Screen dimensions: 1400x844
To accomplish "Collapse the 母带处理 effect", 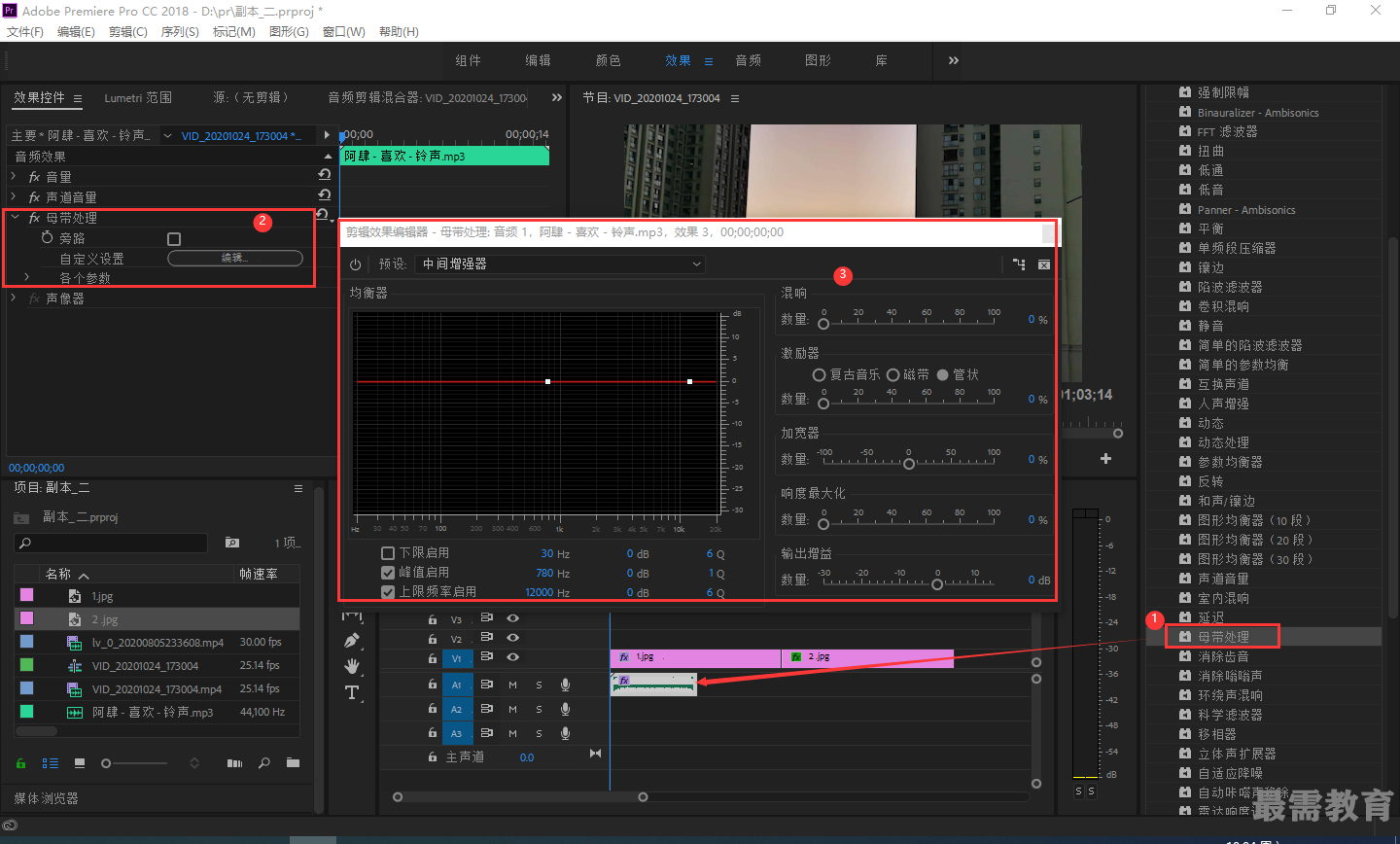I will pyautogui.click(x=15, y=217).
